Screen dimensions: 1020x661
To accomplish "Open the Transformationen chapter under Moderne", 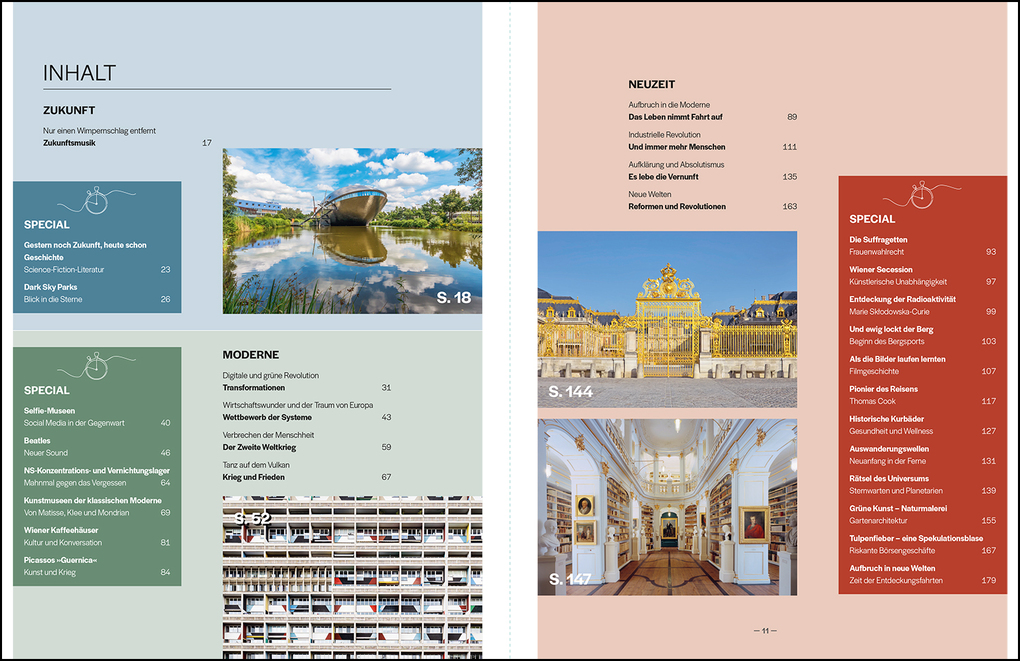I will 253,388.
